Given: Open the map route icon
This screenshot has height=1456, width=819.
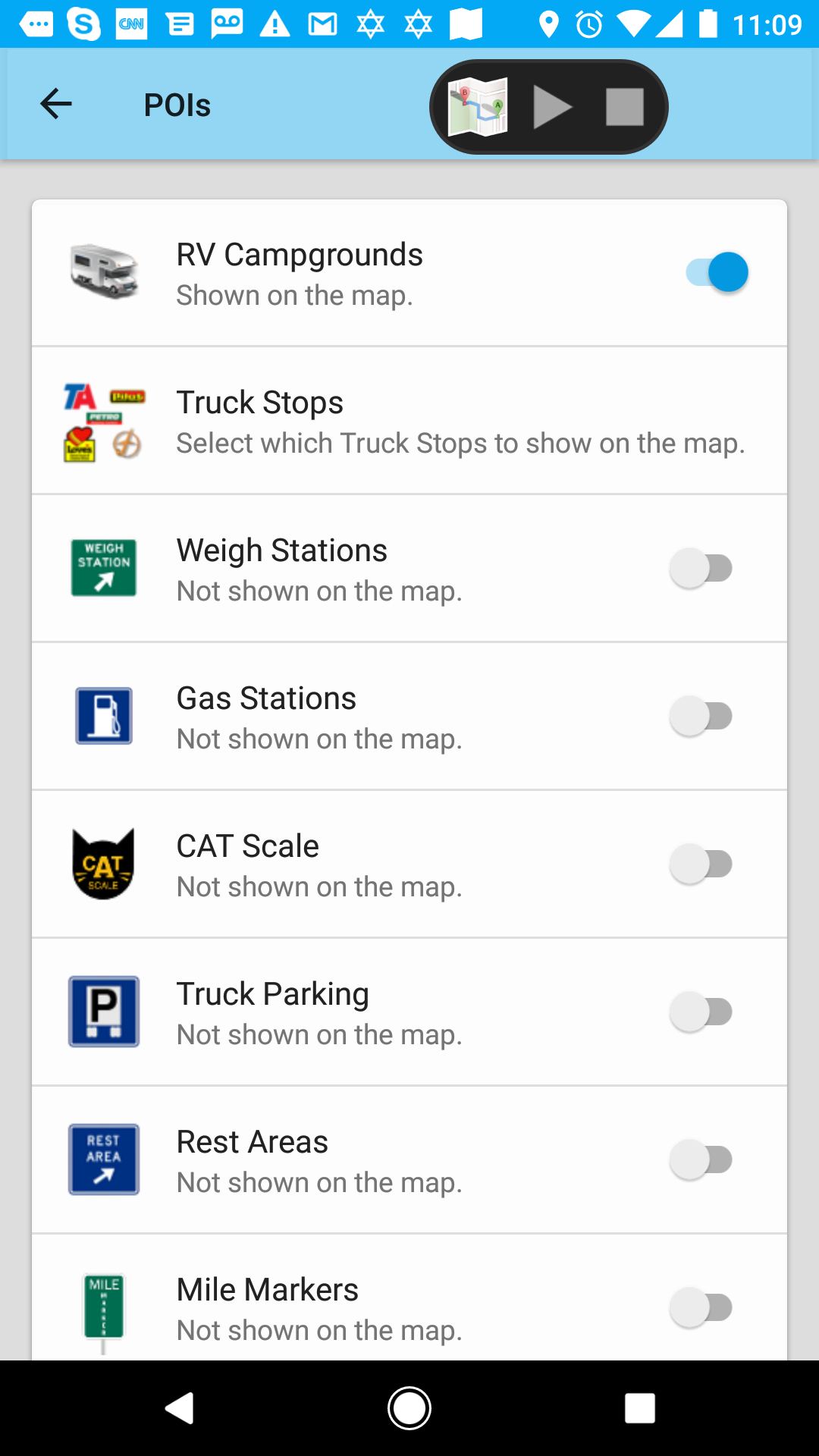Looking at the screenshot, I should coord(478,107).
